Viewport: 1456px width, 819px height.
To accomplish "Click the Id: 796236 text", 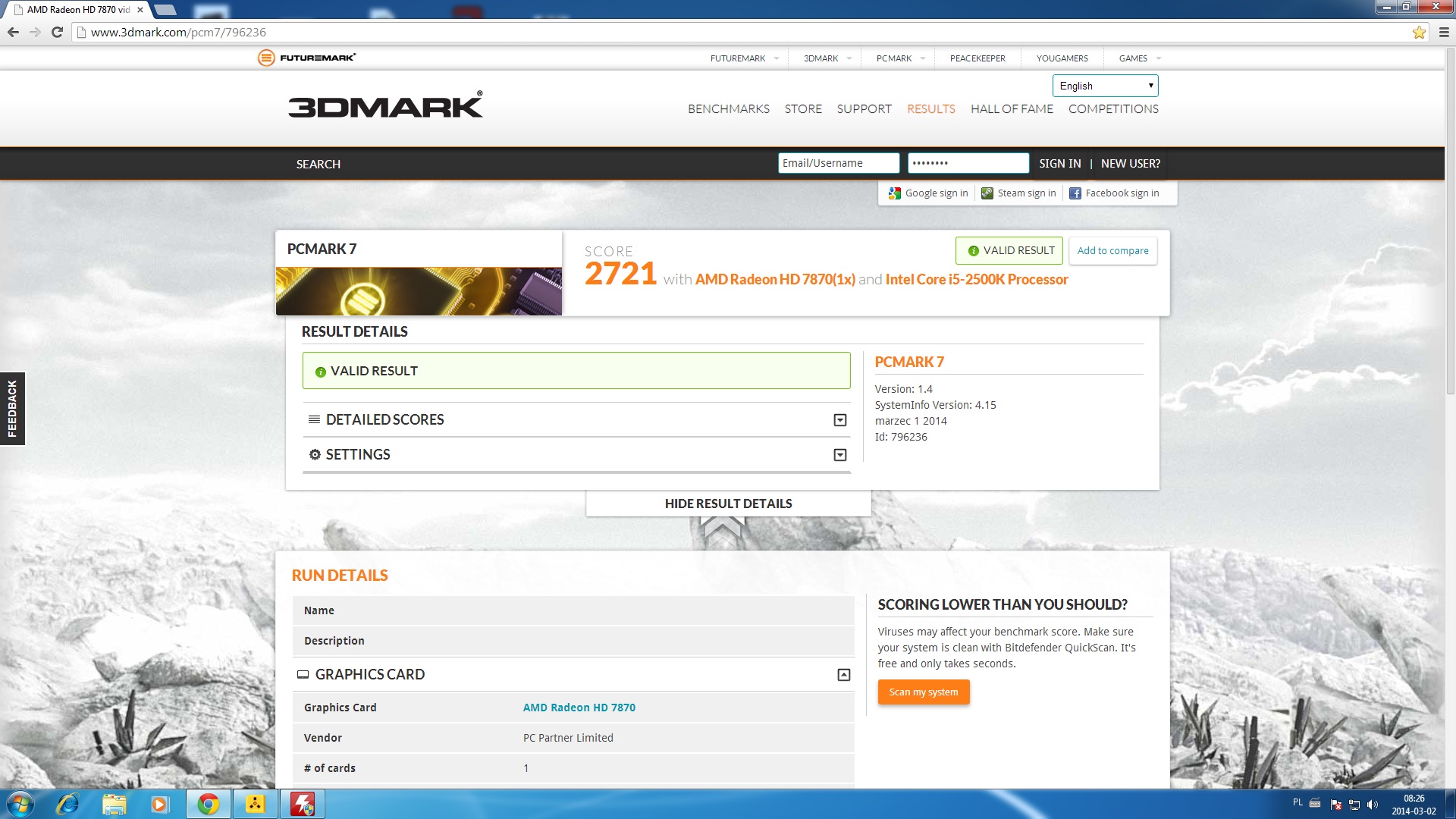I will point(901,437).
